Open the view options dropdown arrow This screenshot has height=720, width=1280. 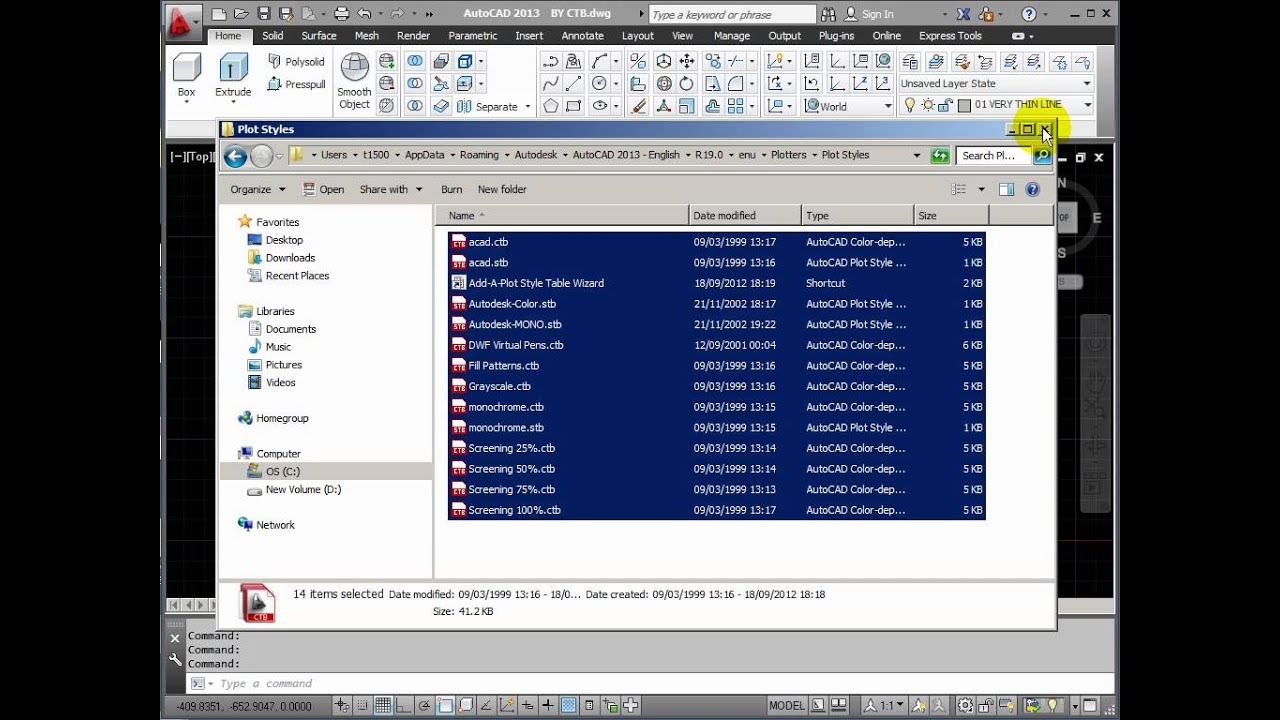pyautogui.click(x=981, y=189)
